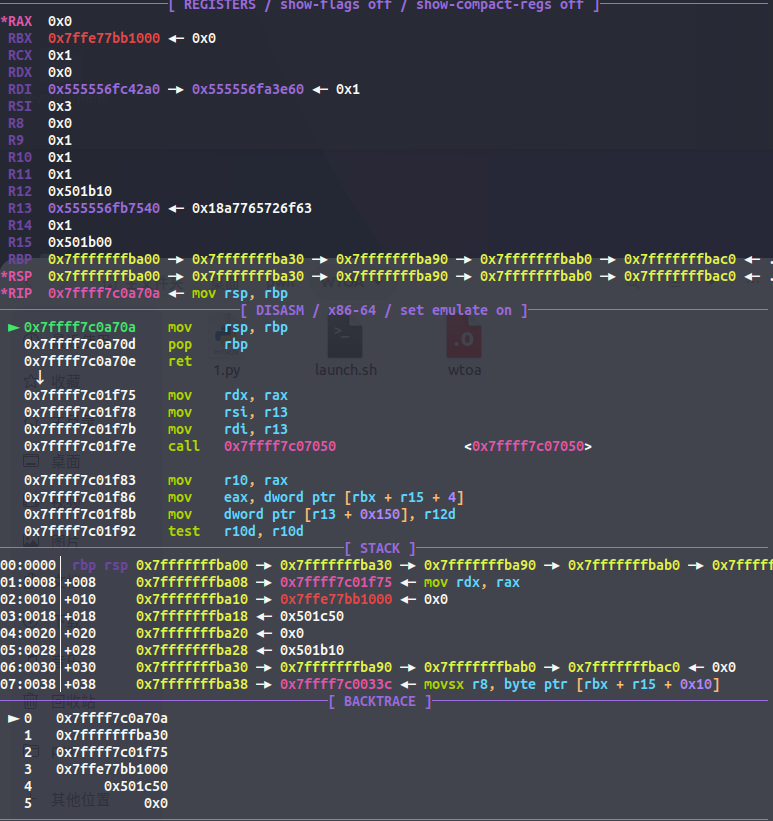The width and height of the screenshot is (773, 821).
Task: Click stack offset label 06:0030
Action: [28, 668]
